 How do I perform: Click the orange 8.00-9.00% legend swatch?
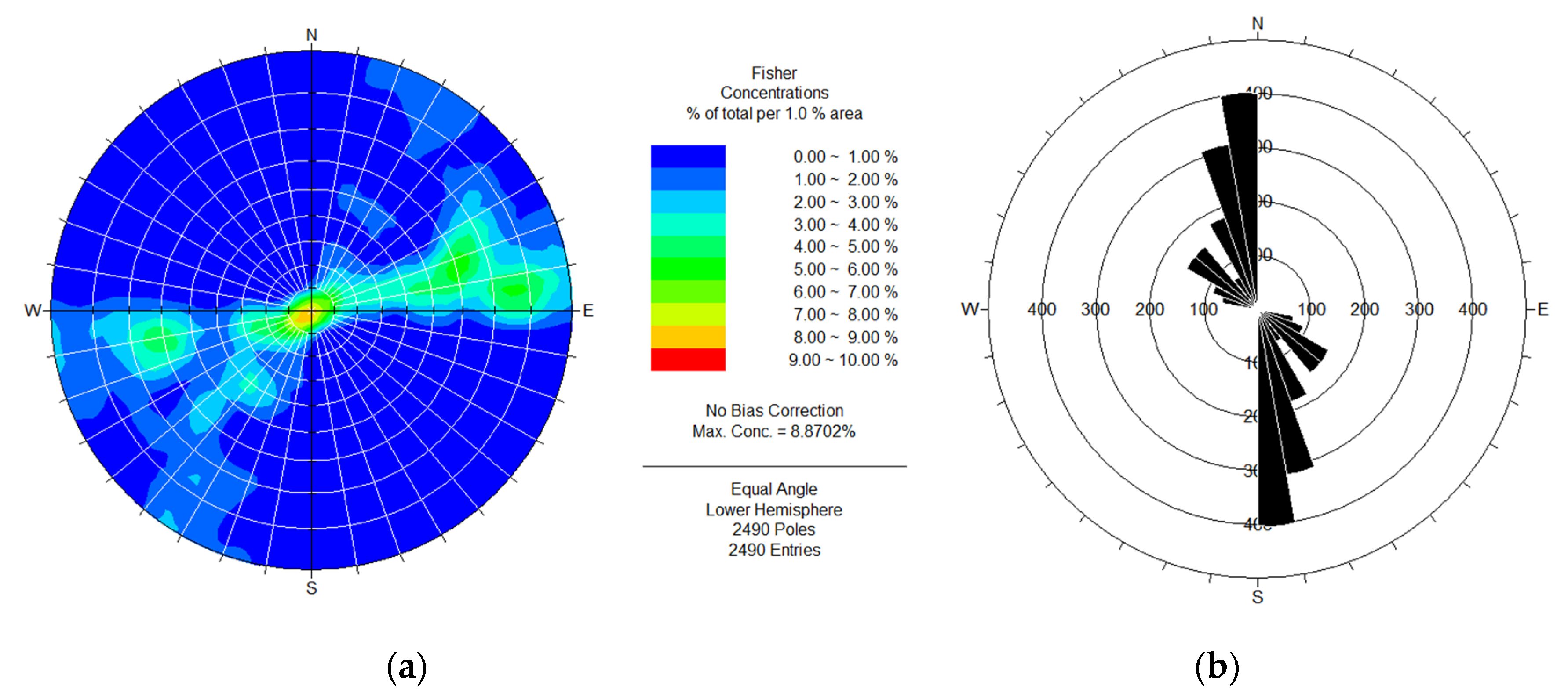[687, 337]
